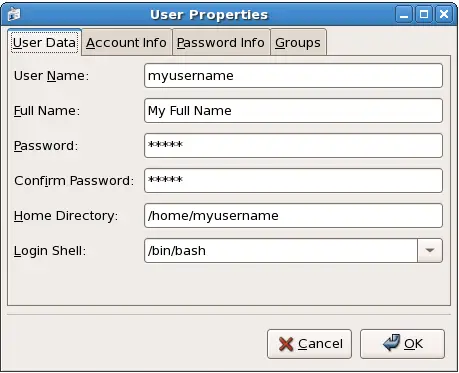Open the Account Info tab
This screenshot has width=459, height=373.
point(126,42)
